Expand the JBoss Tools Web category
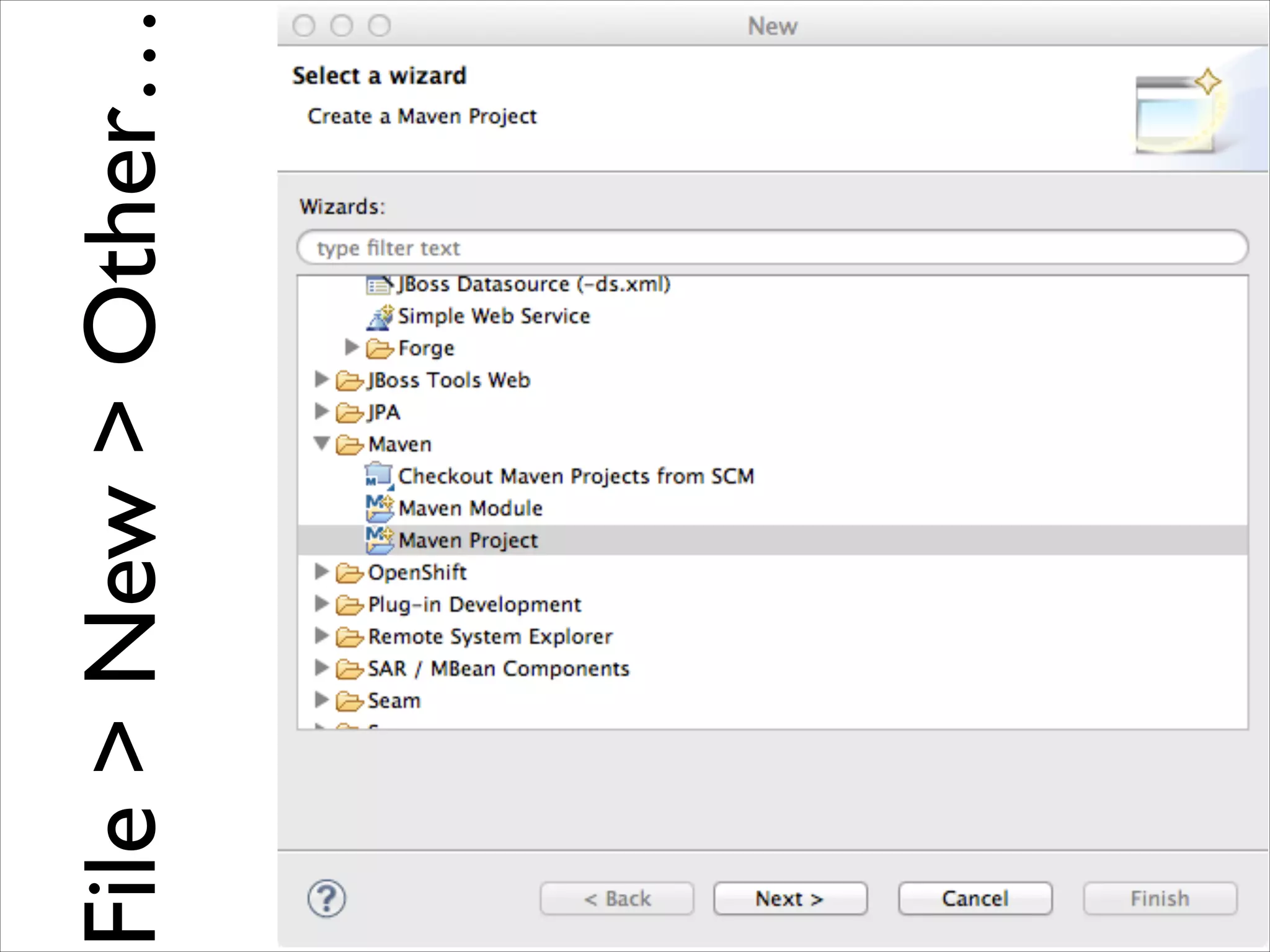 pos(322,379)
